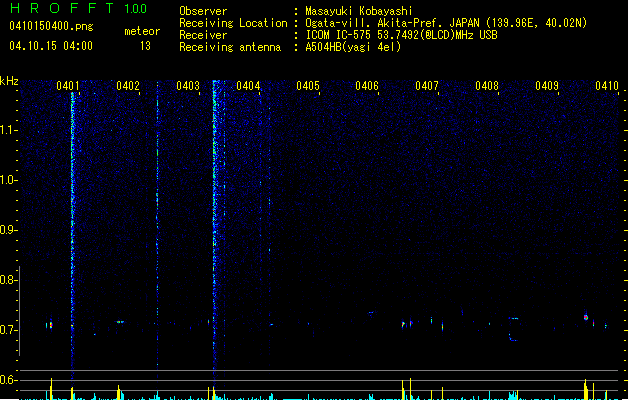The height and width of the screenshot is (400, 629).
Task: Click the kHz axis unit label
Action: [x=9, y=81]
